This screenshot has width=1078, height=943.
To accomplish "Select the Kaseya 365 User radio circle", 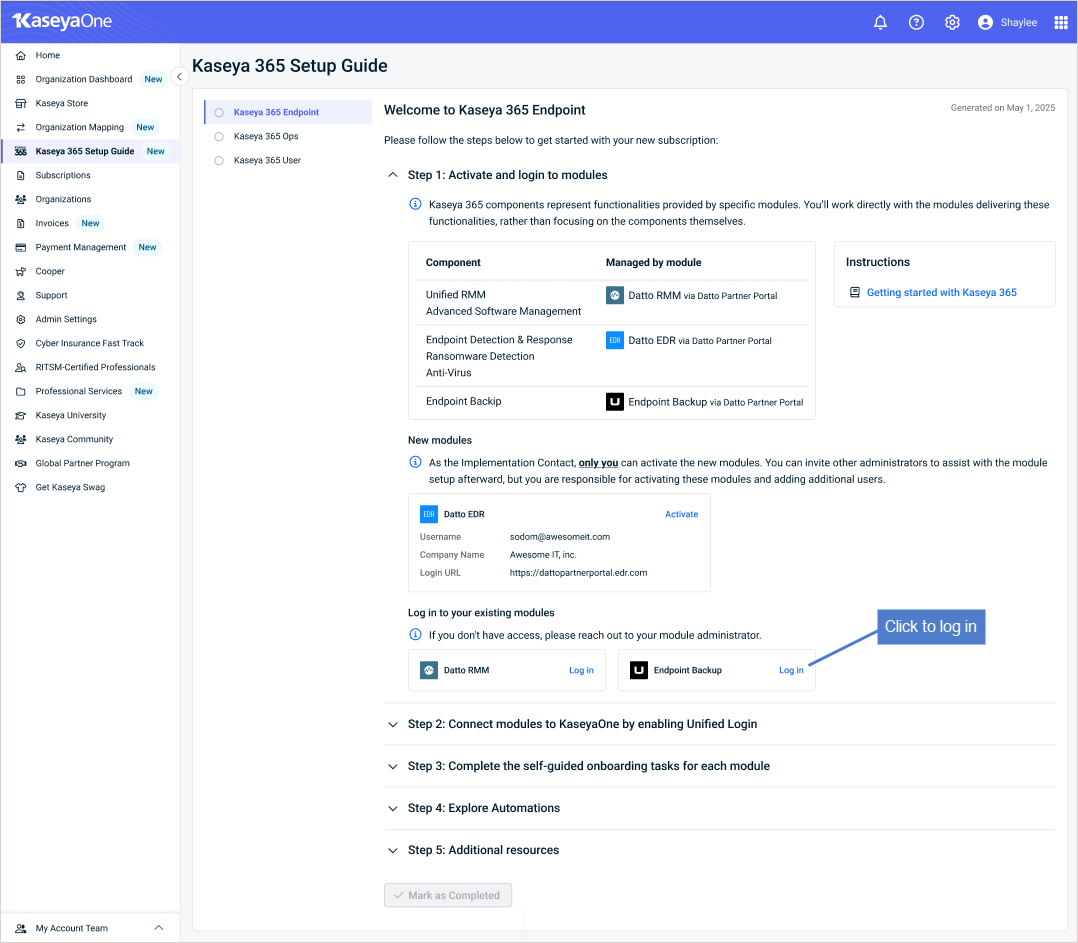I will tap(219, 161).
